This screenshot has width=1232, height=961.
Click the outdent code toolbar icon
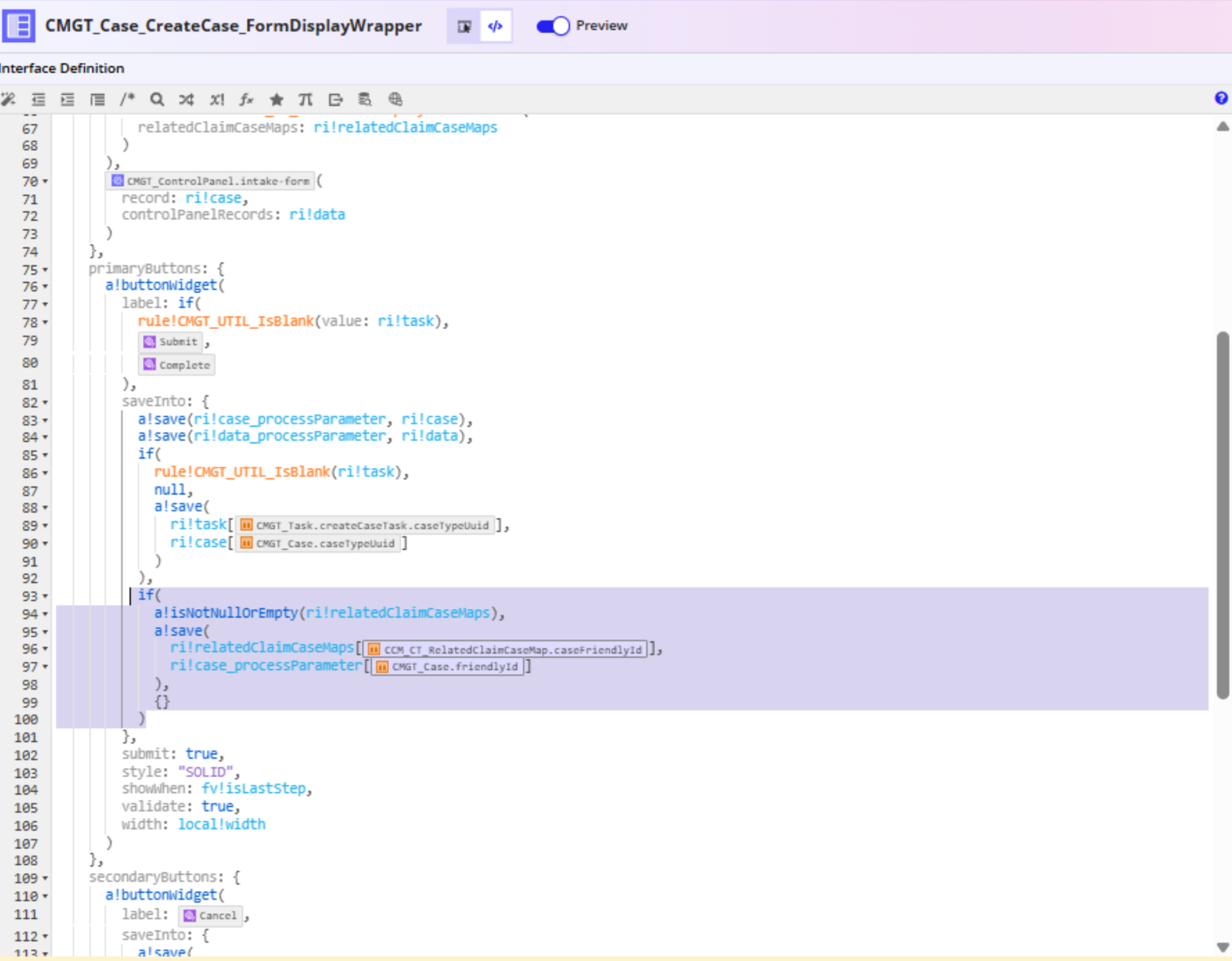click(38, 99)
